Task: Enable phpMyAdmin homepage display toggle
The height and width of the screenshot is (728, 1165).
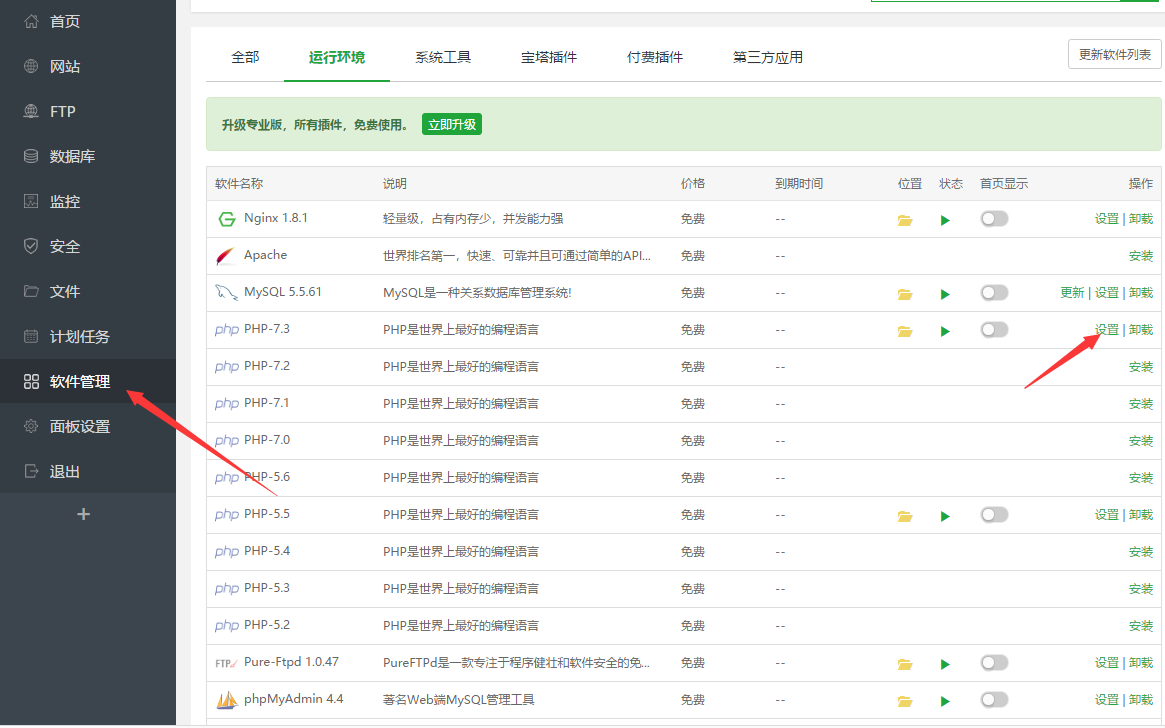Action: click(994, 699)
